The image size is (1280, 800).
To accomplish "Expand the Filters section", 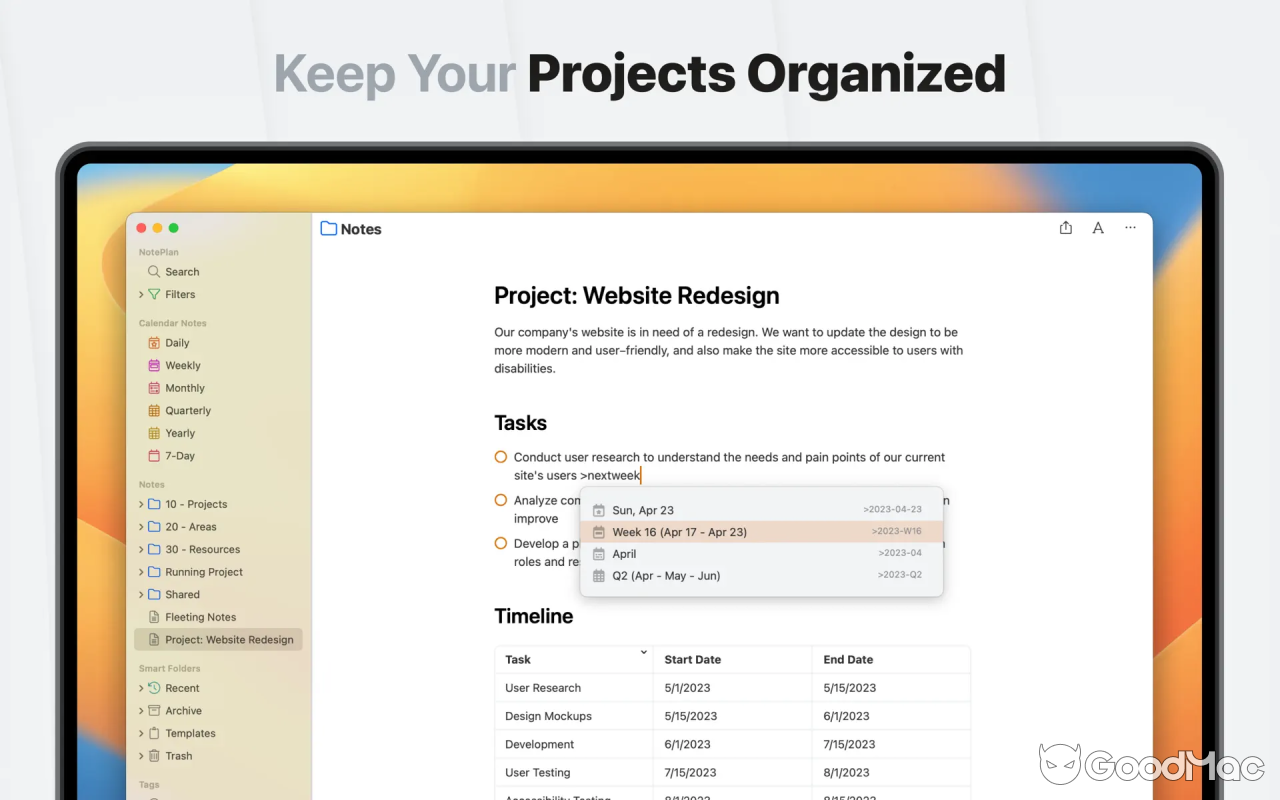I will click(x=142, y=294).
